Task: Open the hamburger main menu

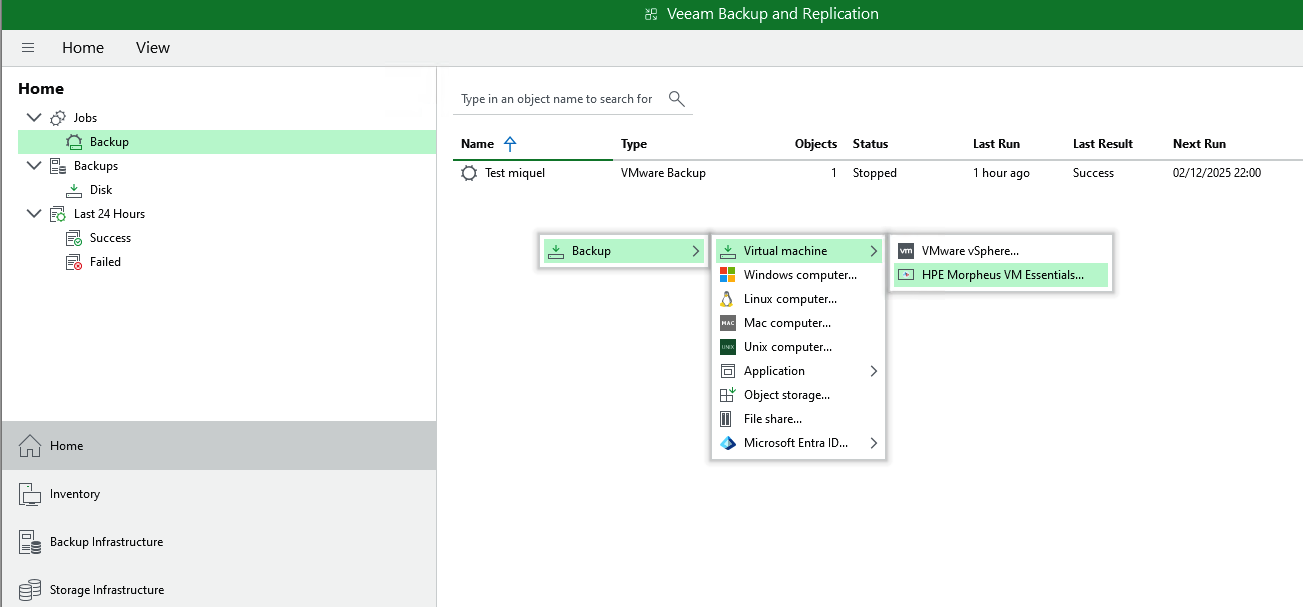Action: pyautogui.click(x=28, y=47)
